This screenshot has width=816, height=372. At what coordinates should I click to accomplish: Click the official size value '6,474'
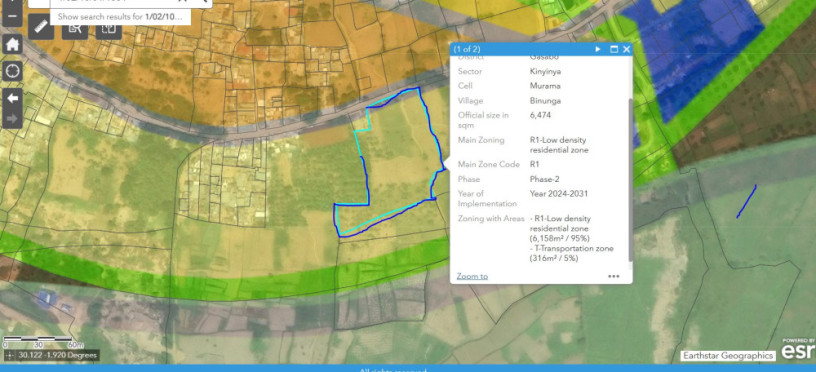pos(540,116)
